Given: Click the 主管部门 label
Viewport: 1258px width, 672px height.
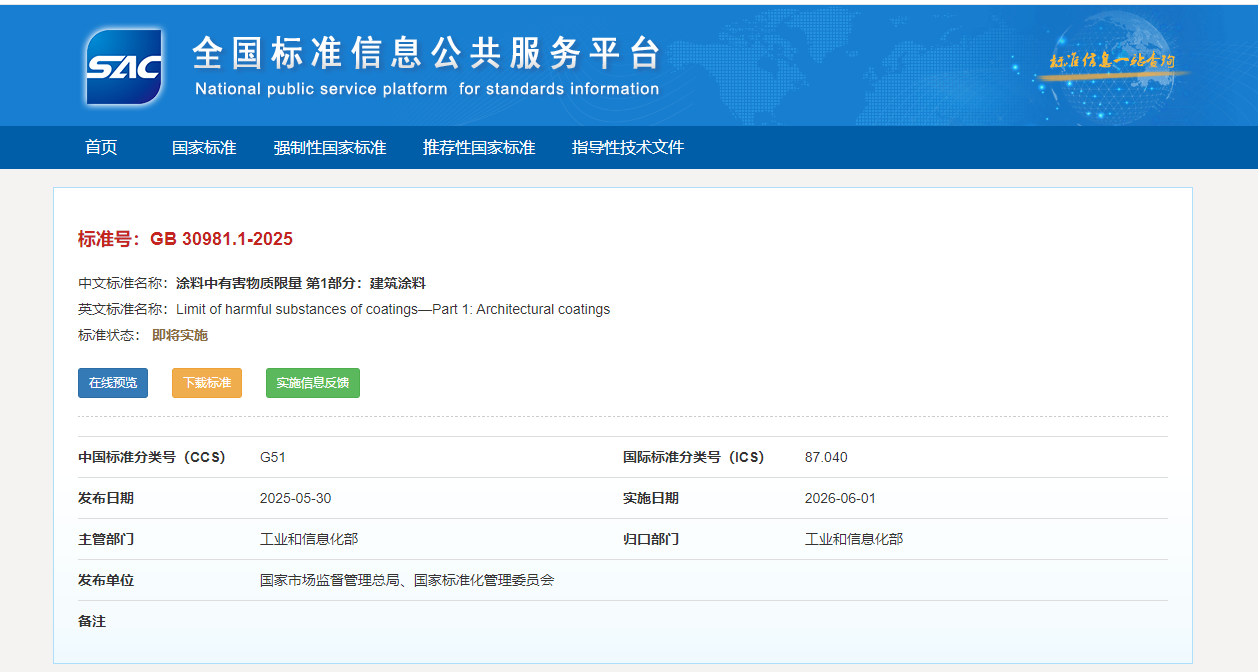Looking at the screenshot, I should tap(106, 539).
